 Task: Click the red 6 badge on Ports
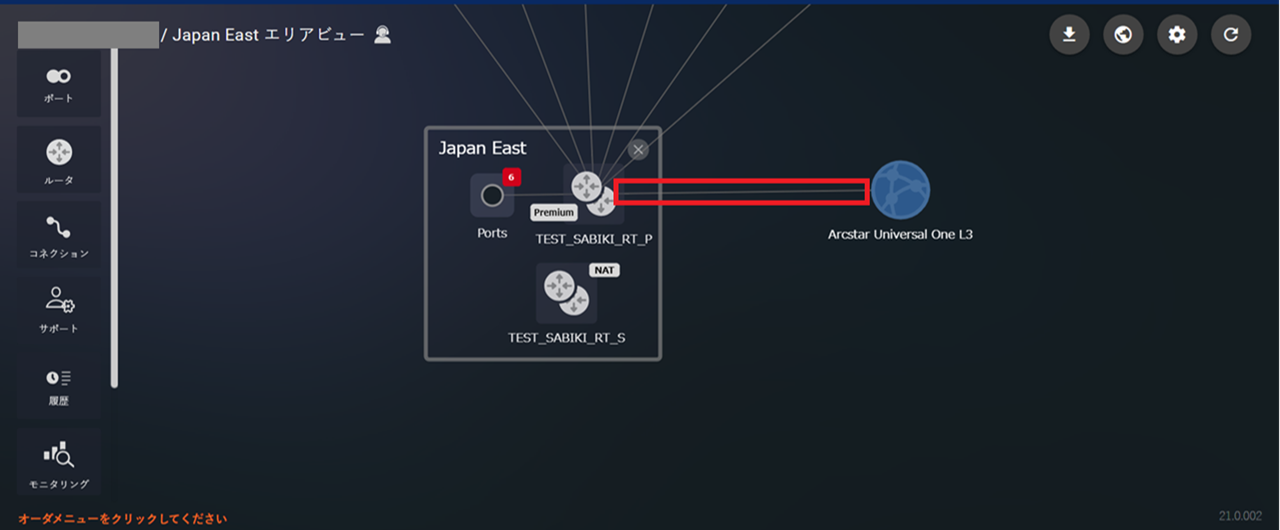(511, 177)
